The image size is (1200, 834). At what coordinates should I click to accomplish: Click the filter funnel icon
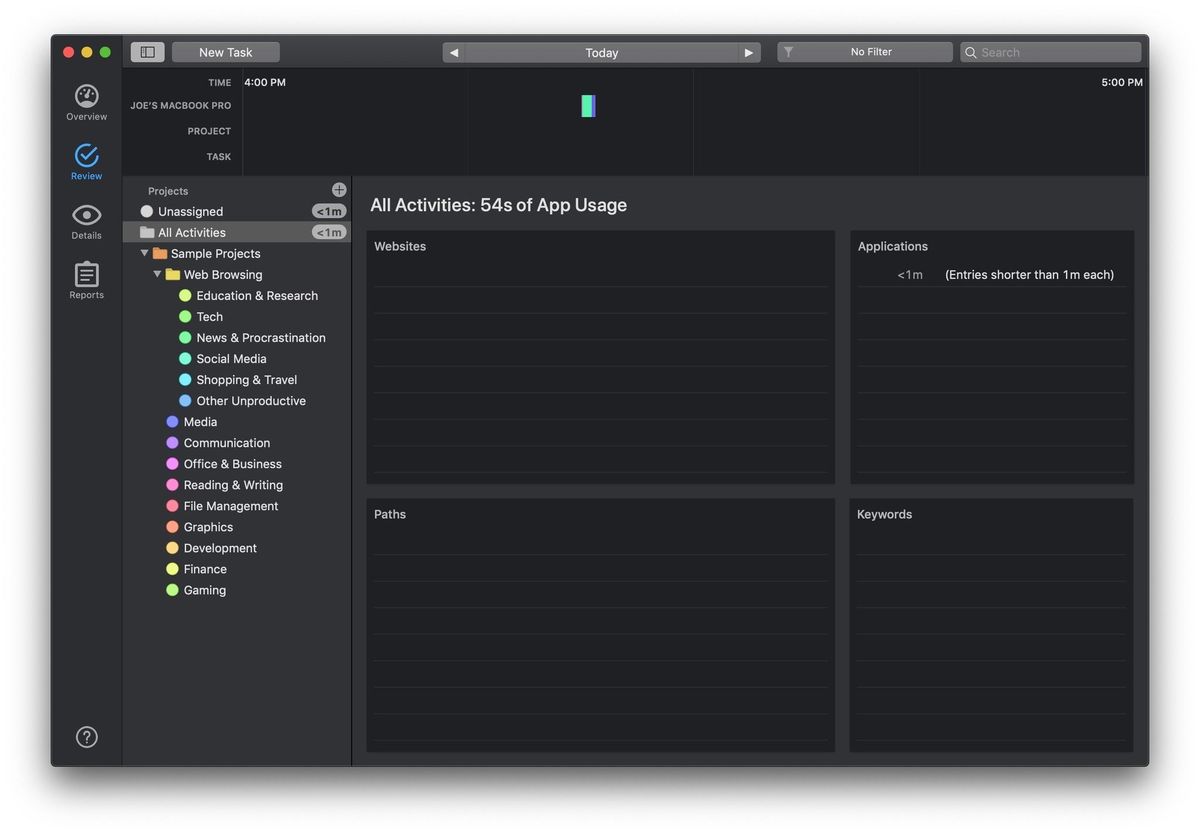788,52
